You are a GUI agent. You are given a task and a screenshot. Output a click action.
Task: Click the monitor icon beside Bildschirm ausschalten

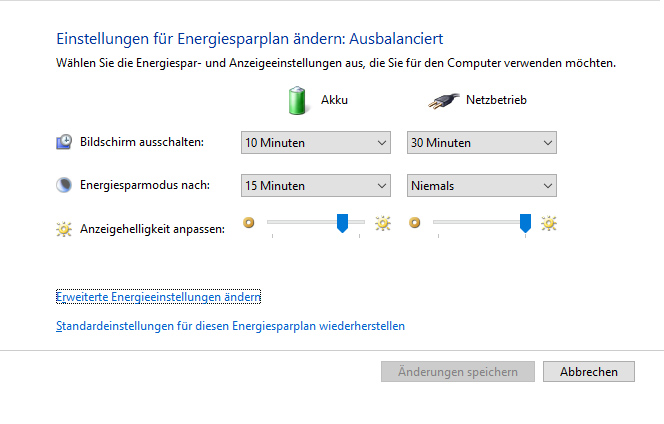point(63,142)
